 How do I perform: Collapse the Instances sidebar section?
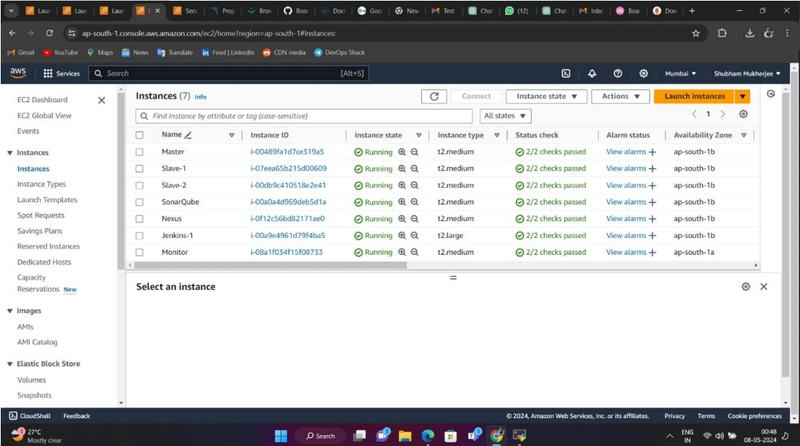tap(10, 153)
